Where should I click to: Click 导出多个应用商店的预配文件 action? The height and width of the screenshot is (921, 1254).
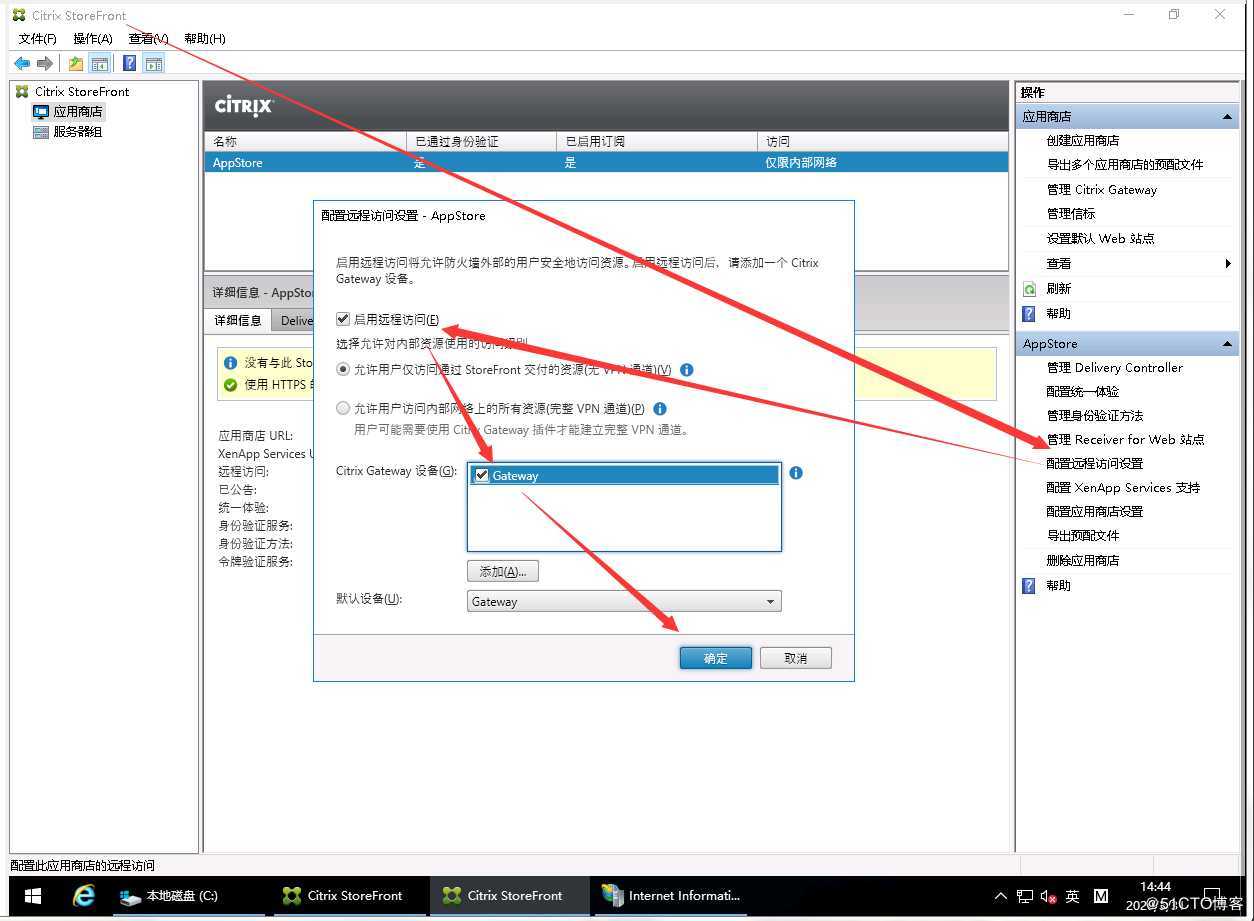pyautogui.click(x=1125, y=165)
